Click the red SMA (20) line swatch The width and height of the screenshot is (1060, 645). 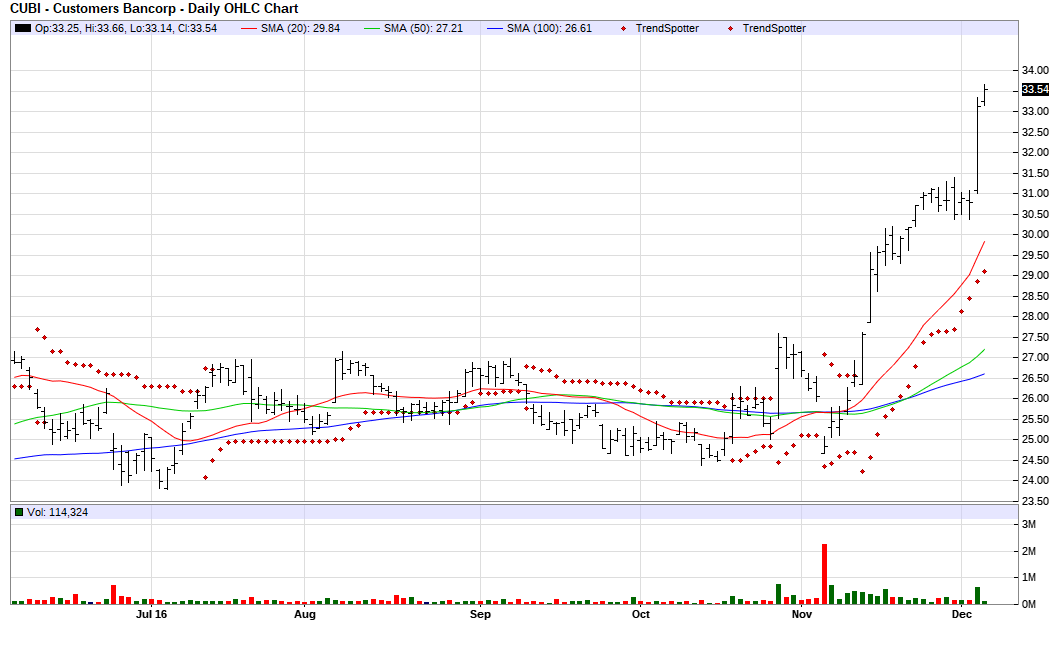(249, 28)
